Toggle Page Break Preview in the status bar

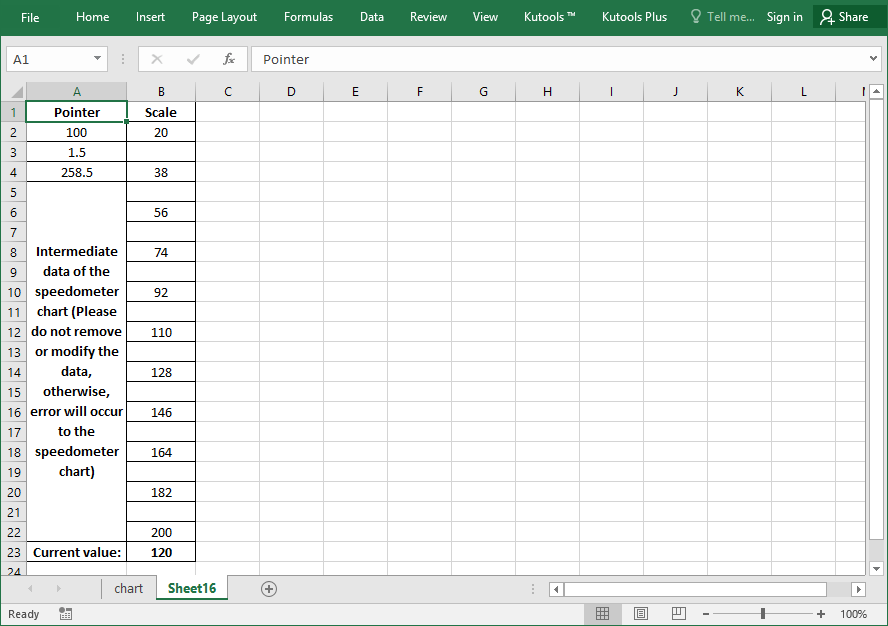[x=679, y=613]
